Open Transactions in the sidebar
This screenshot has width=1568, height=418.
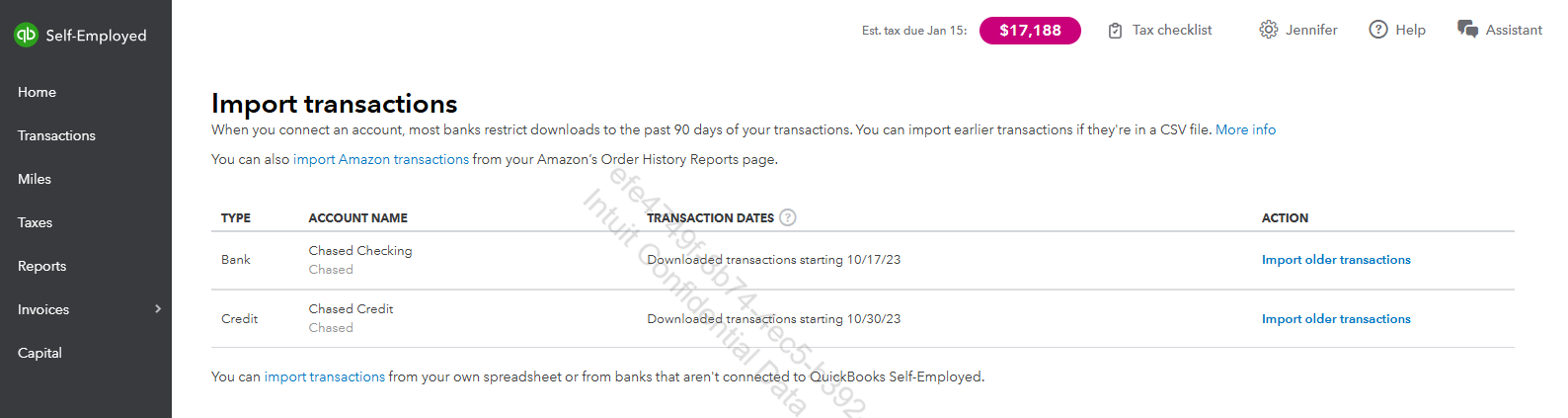(56, 135)
